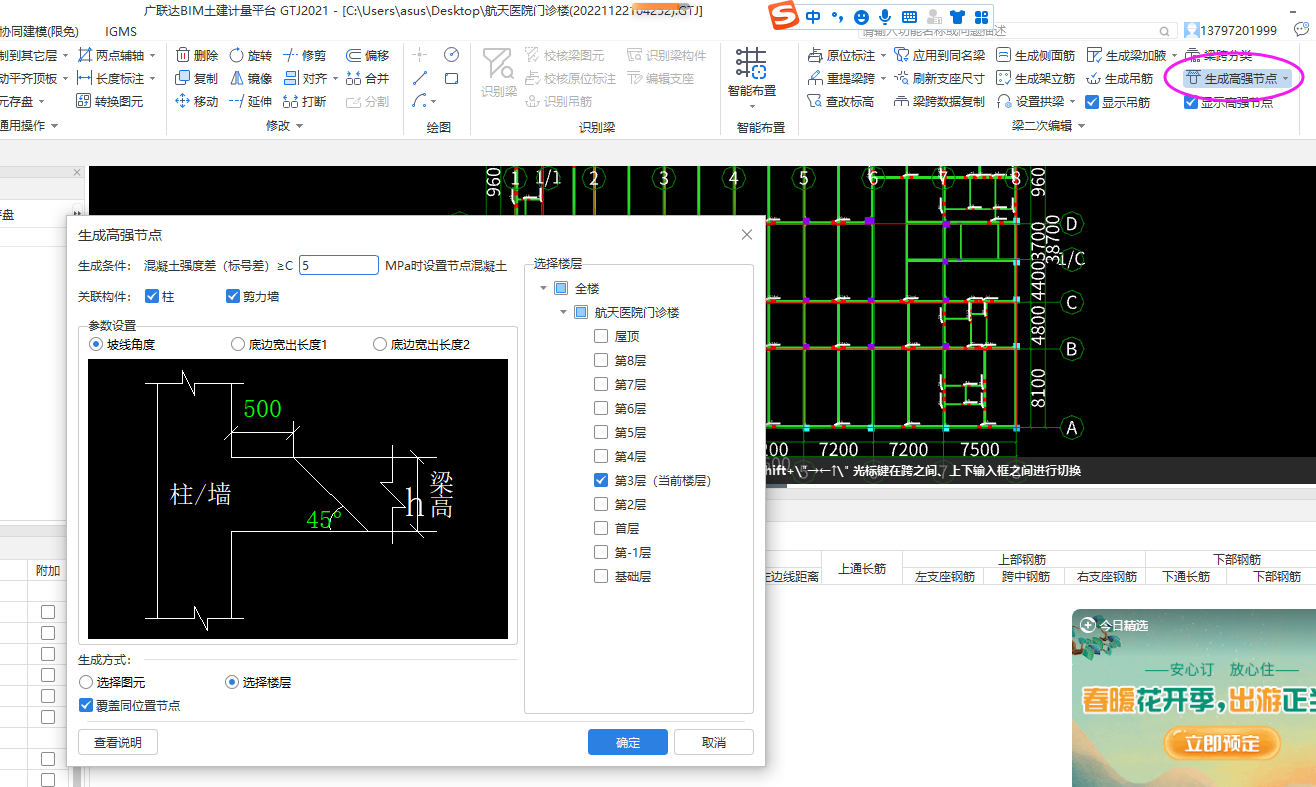Open the 对齐 dropdown arrow

pos(335,78)
